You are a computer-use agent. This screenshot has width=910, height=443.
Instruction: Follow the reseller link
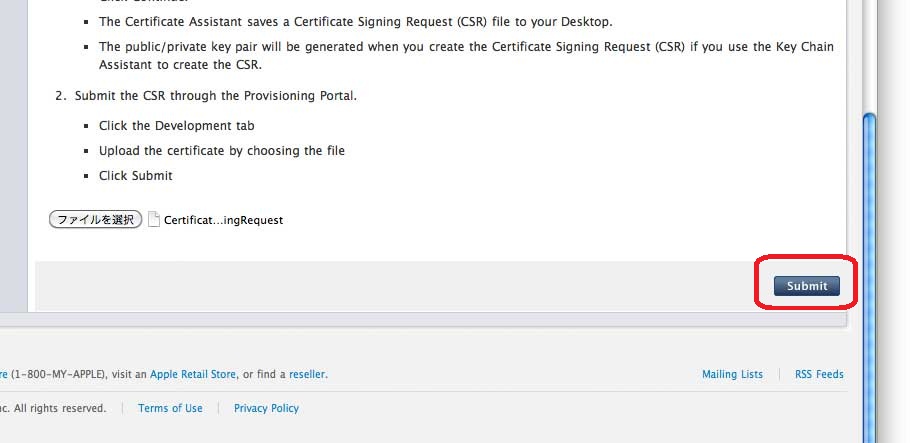[x=307, y=375]
